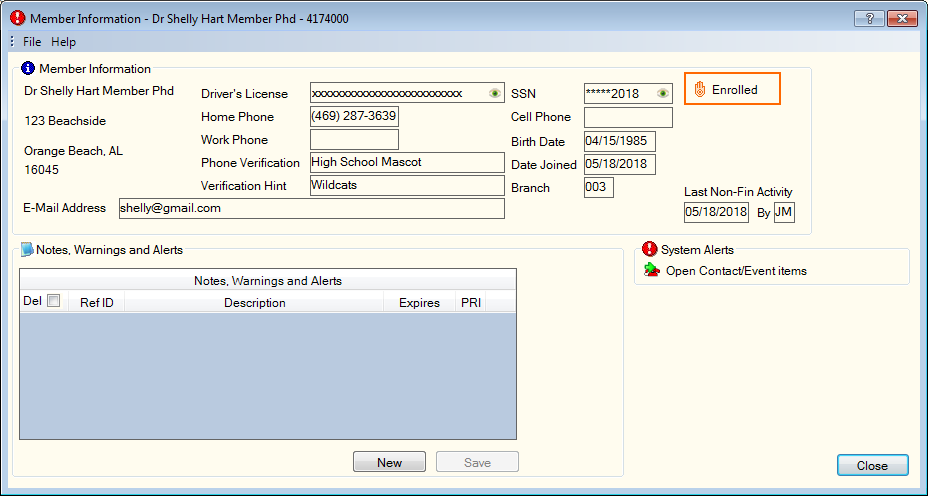Image resolution: width=928 pixels, height=496 pixels.
Task: Click the empty Cell Phone field
Action: pos(629,117)
